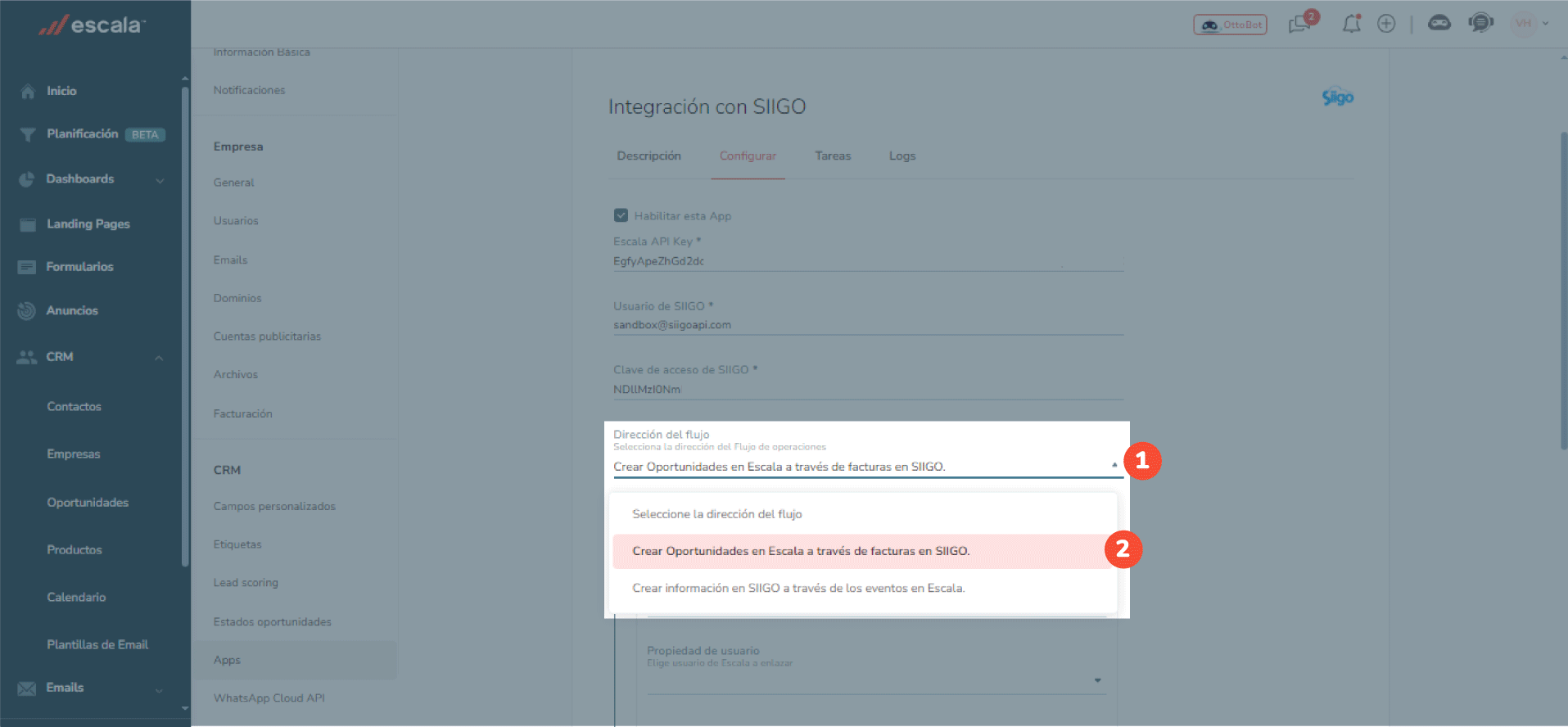Switch to the Configurar tab
Image resolution: width=1568 pixels, height=727 pixels.
click(x=748, y=156)
